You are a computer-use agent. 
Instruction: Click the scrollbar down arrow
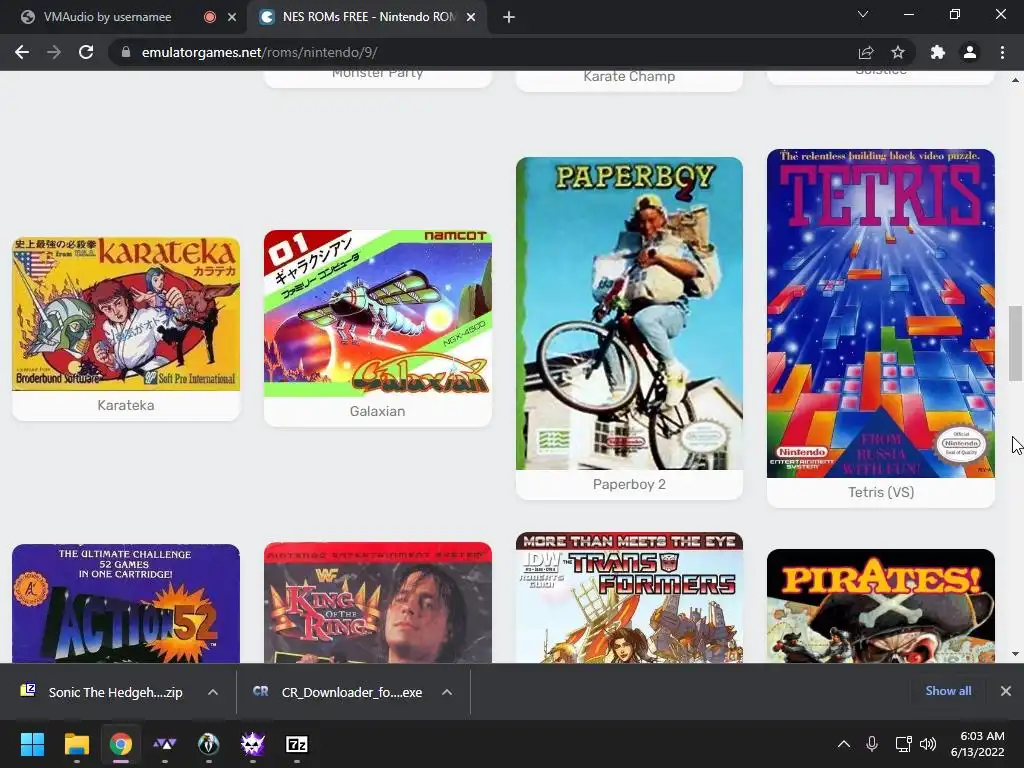click(1015, 653)
